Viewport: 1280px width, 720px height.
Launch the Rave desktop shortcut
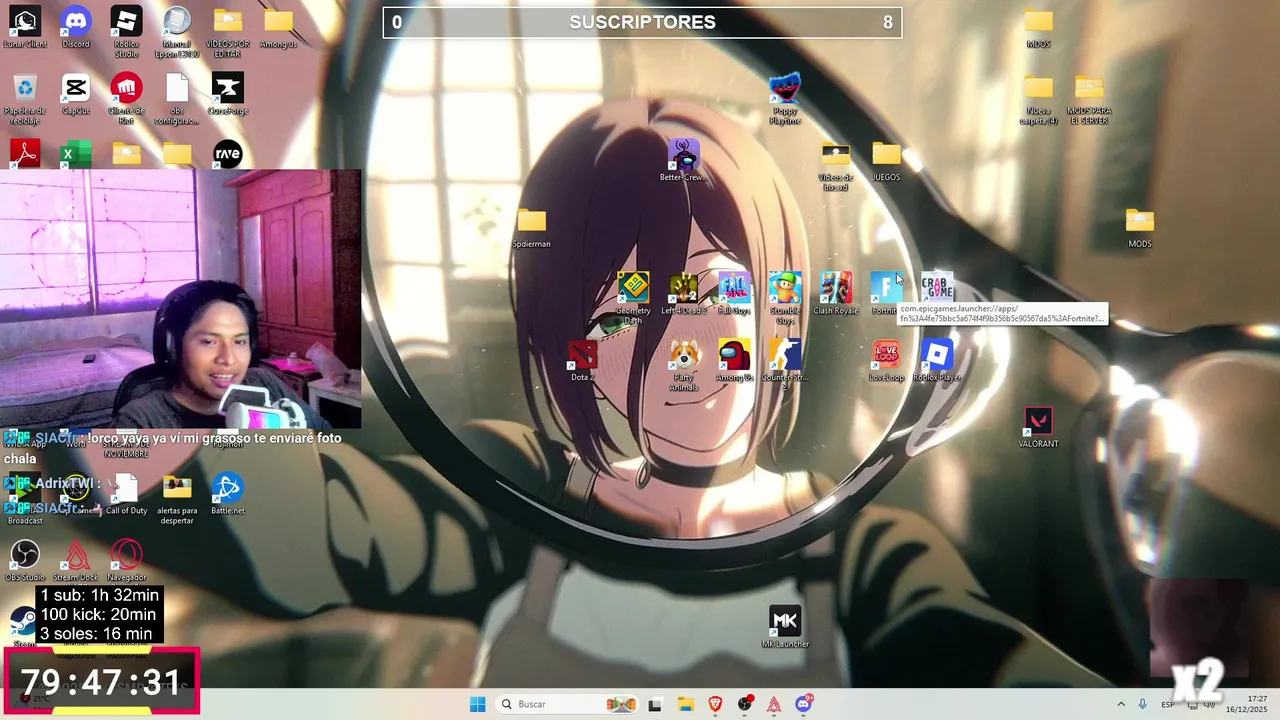(228, 154)
